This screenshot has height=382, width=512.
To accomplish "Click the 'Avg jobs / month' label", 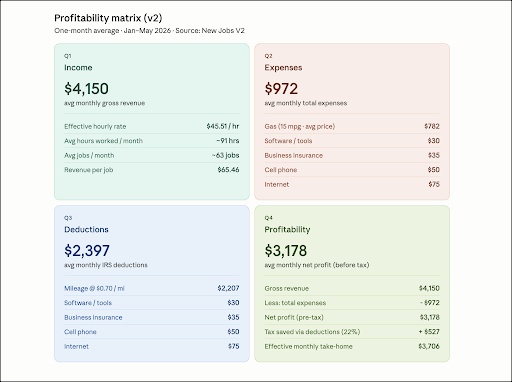I will click(89, 155).
